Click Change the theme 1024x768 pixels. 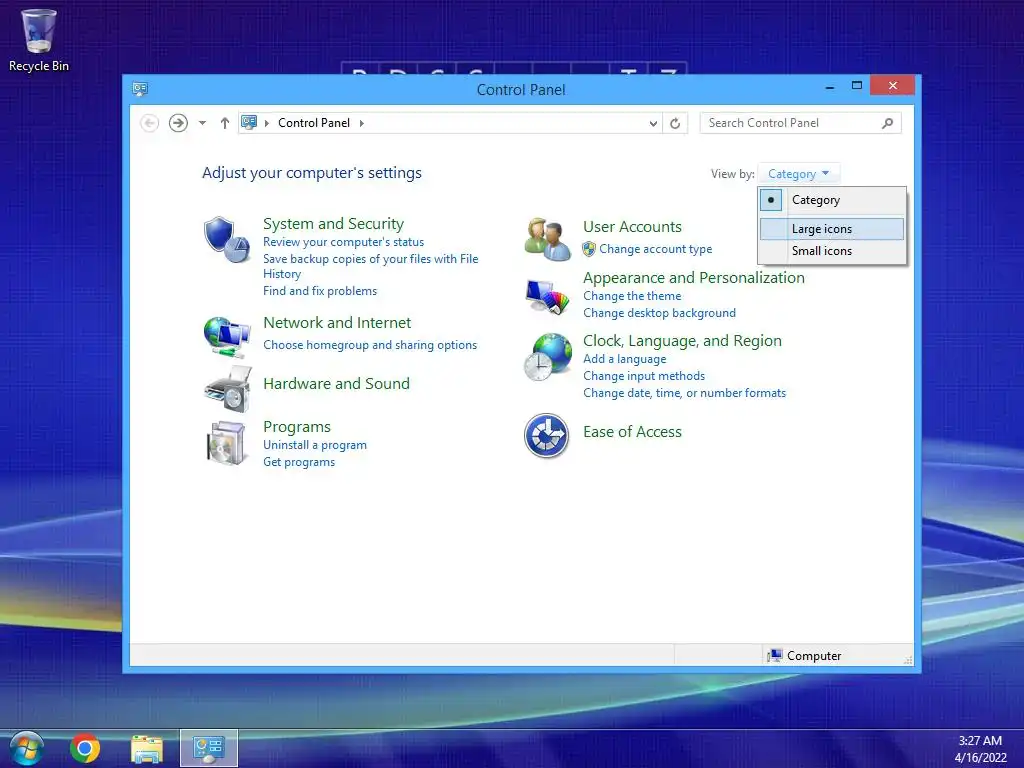[632, 296]
